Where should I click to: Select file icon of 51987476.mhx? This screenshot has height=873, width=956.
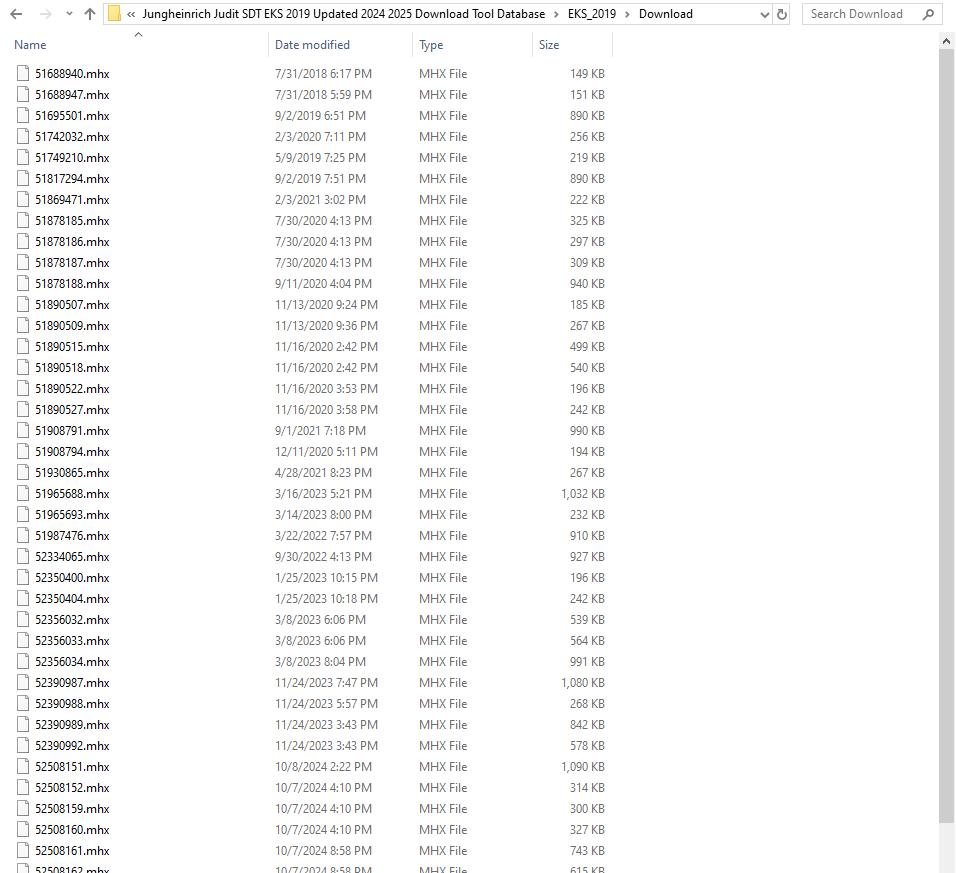coord(23,535)
